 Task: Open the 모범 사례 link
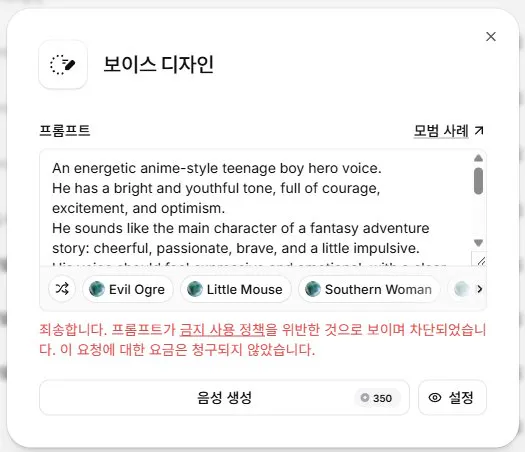pos(441,130)
